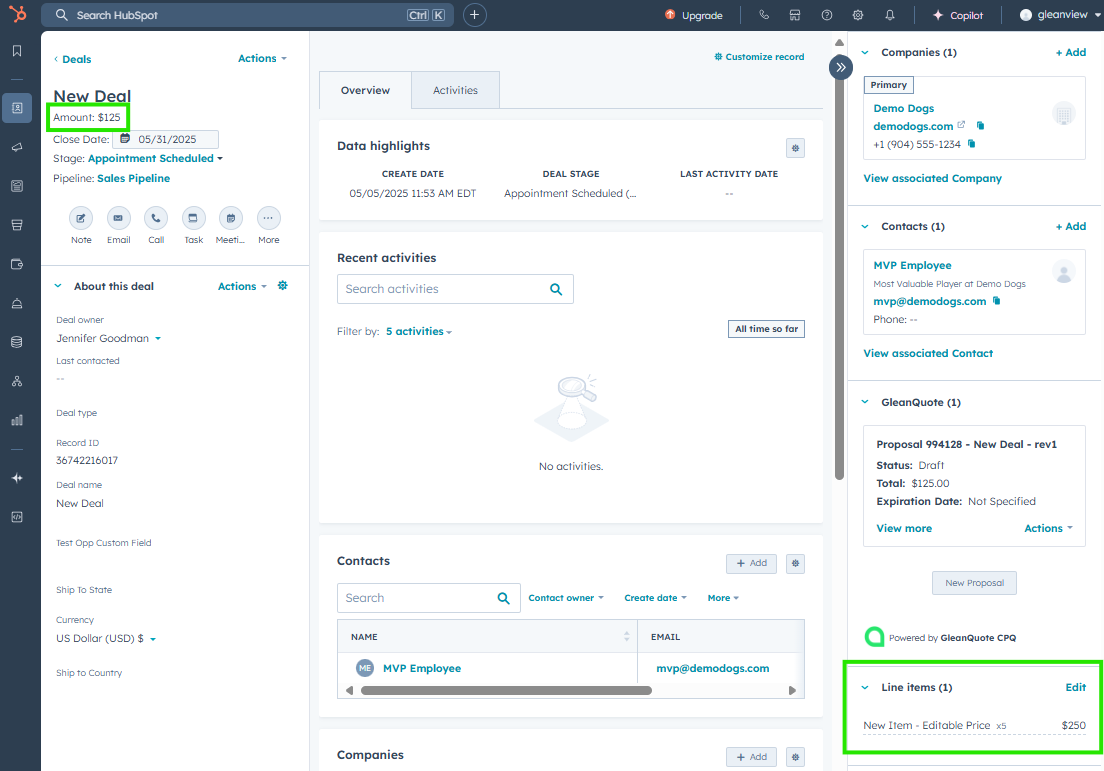This screenshot has width=1104, height=771.
Task: Open the Commerce wallet sidebar icon
Action: coord(17,264)
